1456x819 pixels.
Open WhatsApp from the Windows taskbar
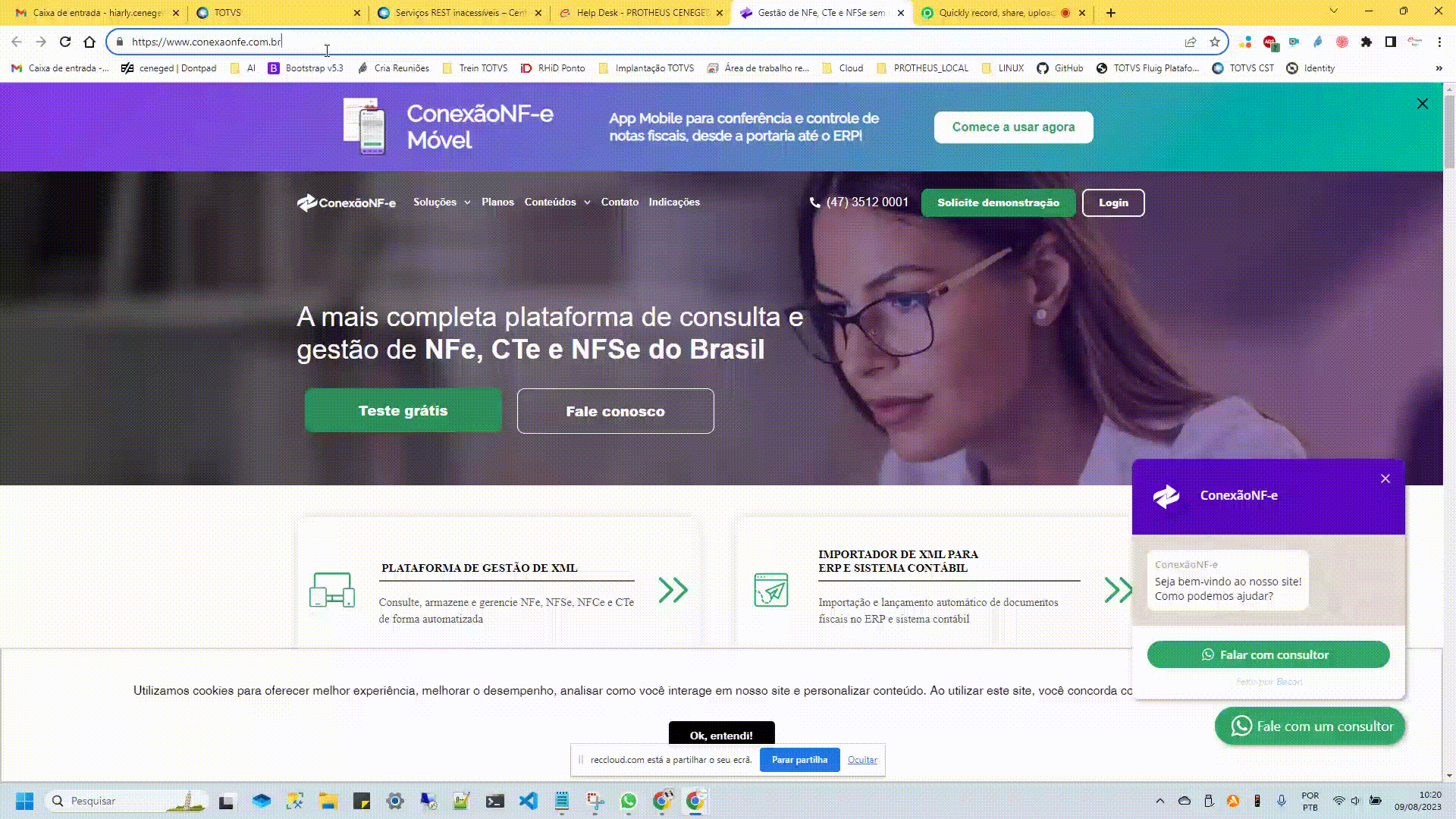[x=628, y=801]
